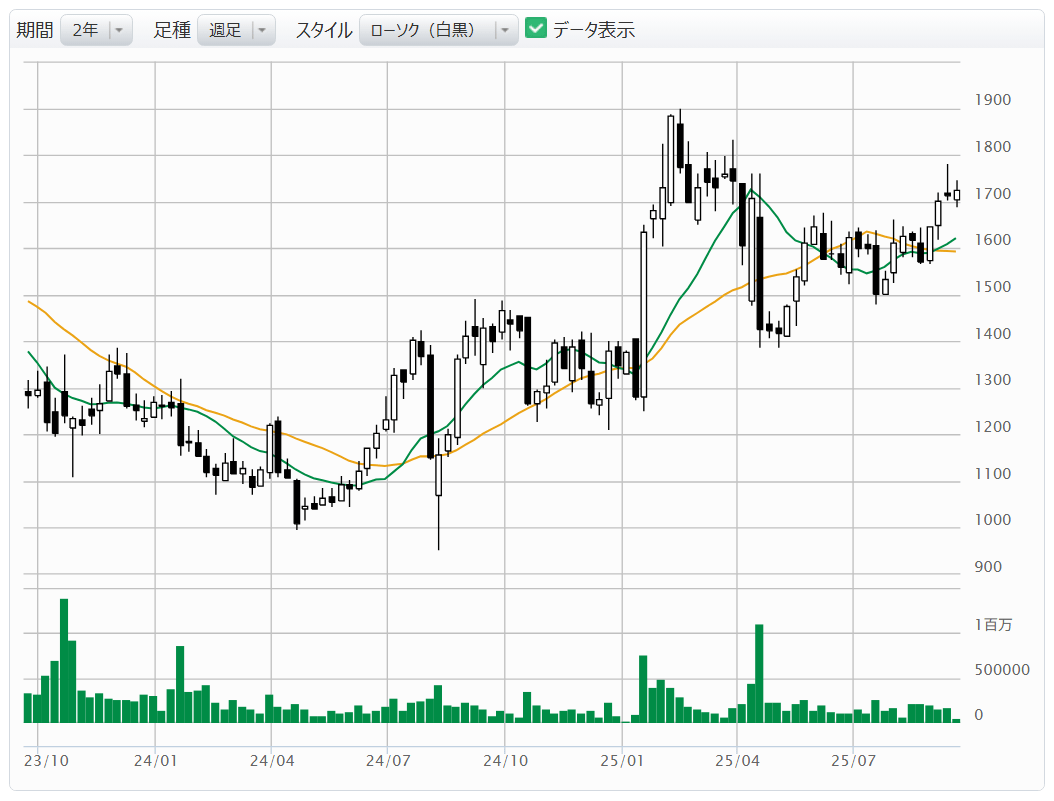Click the スタイル label text
Viewport: 1054px width, 801px height.
point(323,30)
